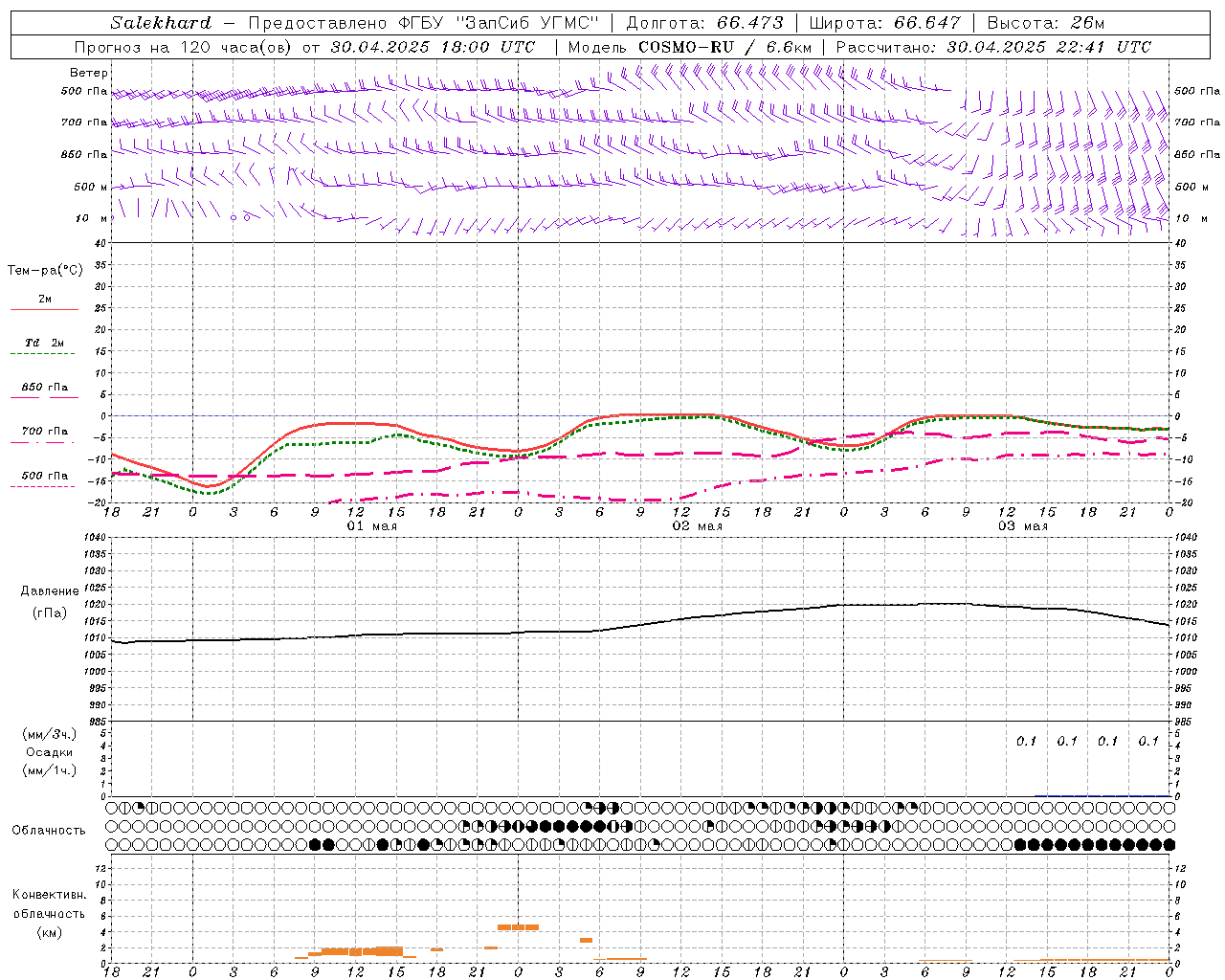Select the "Тем-ра(°C)" temperature legend title
1225x980 pixels.
45,271
